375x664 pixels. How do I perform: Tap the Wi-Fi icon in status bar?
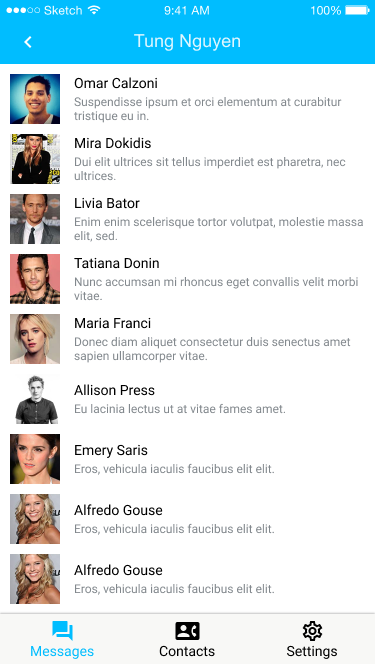click(x=94, y=10)
